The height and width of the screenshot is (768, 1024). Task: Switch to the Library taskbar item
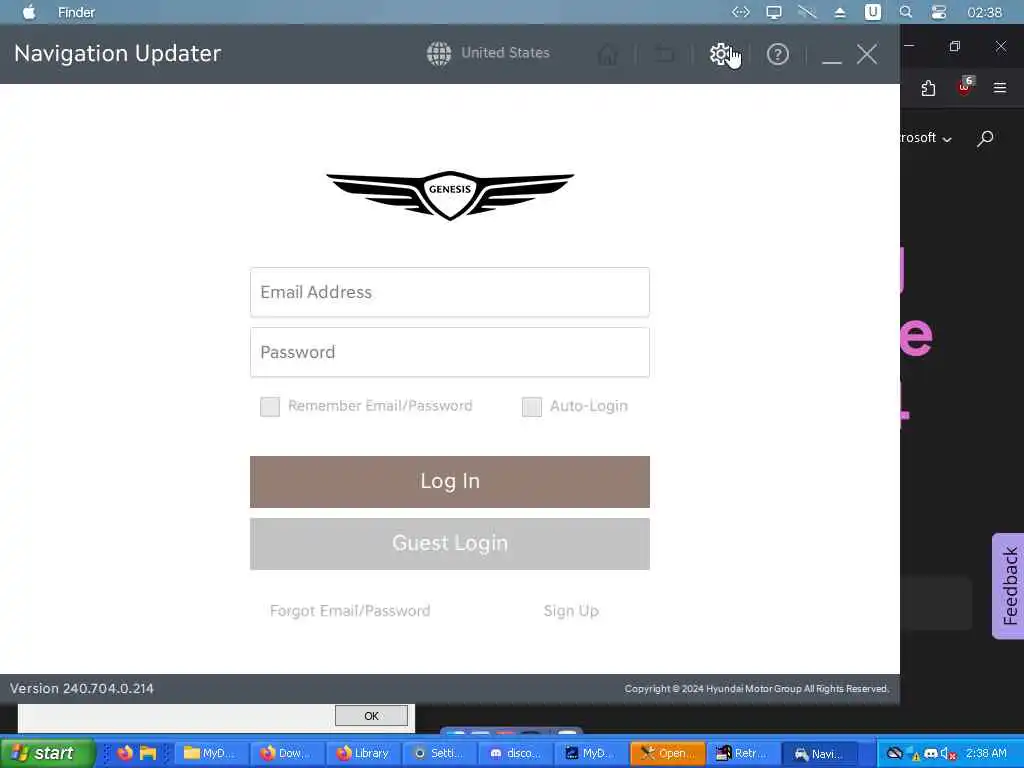pos(363,753)
